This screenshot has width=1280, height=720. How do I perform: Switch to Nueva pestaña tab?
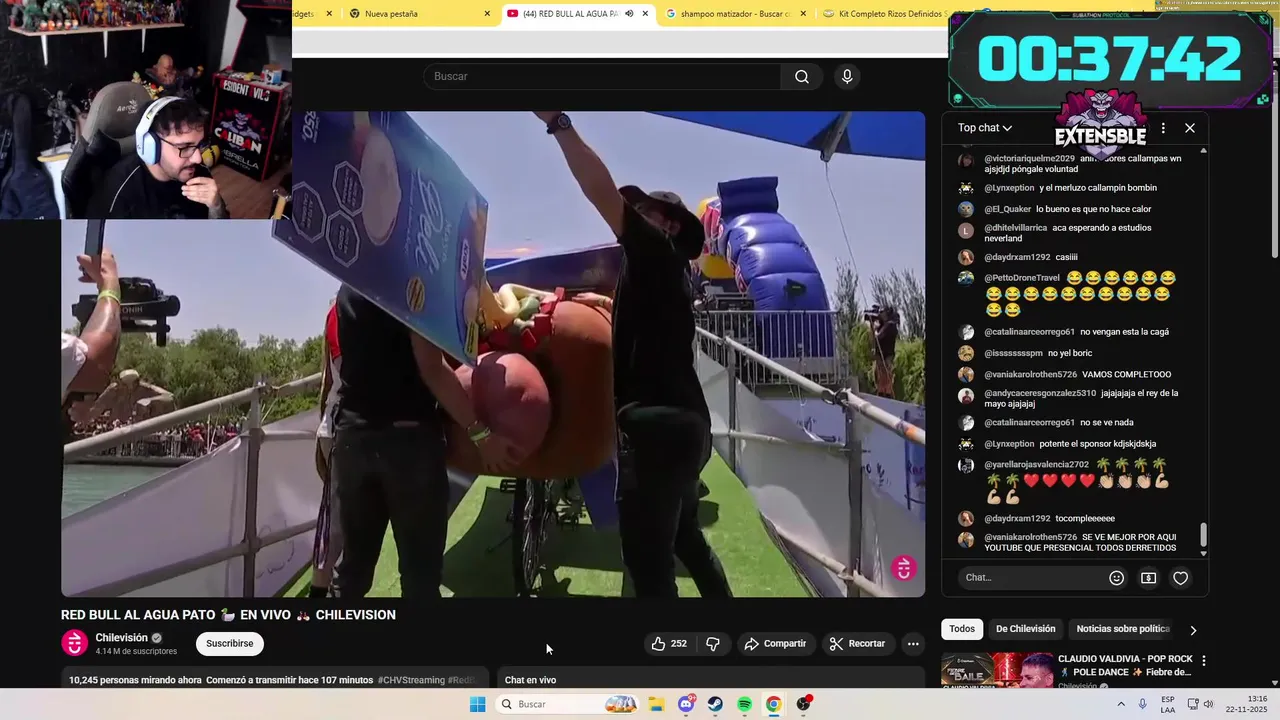click(418, 14)
